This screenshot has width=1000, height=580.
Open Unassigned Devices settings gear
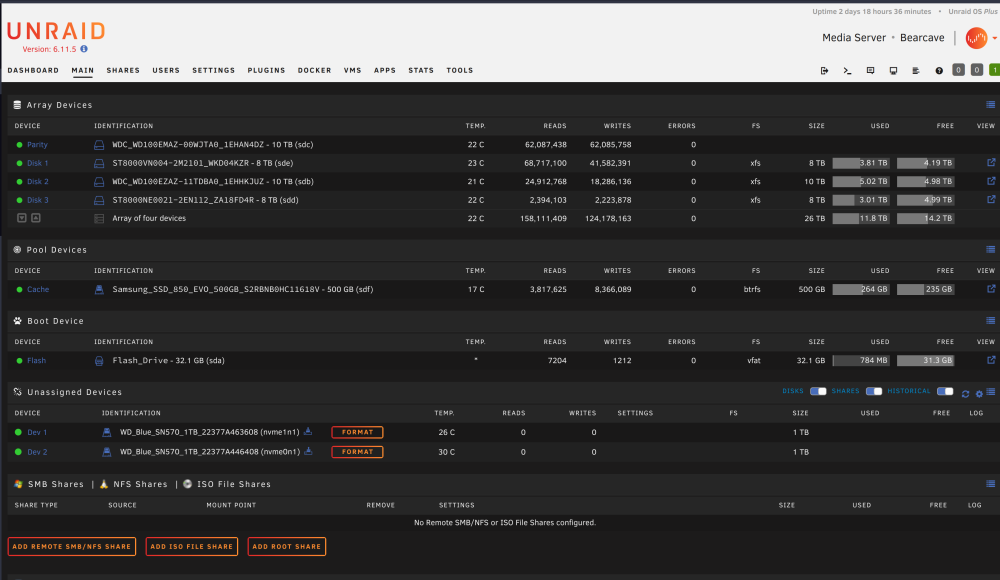(x=979, y=394)
